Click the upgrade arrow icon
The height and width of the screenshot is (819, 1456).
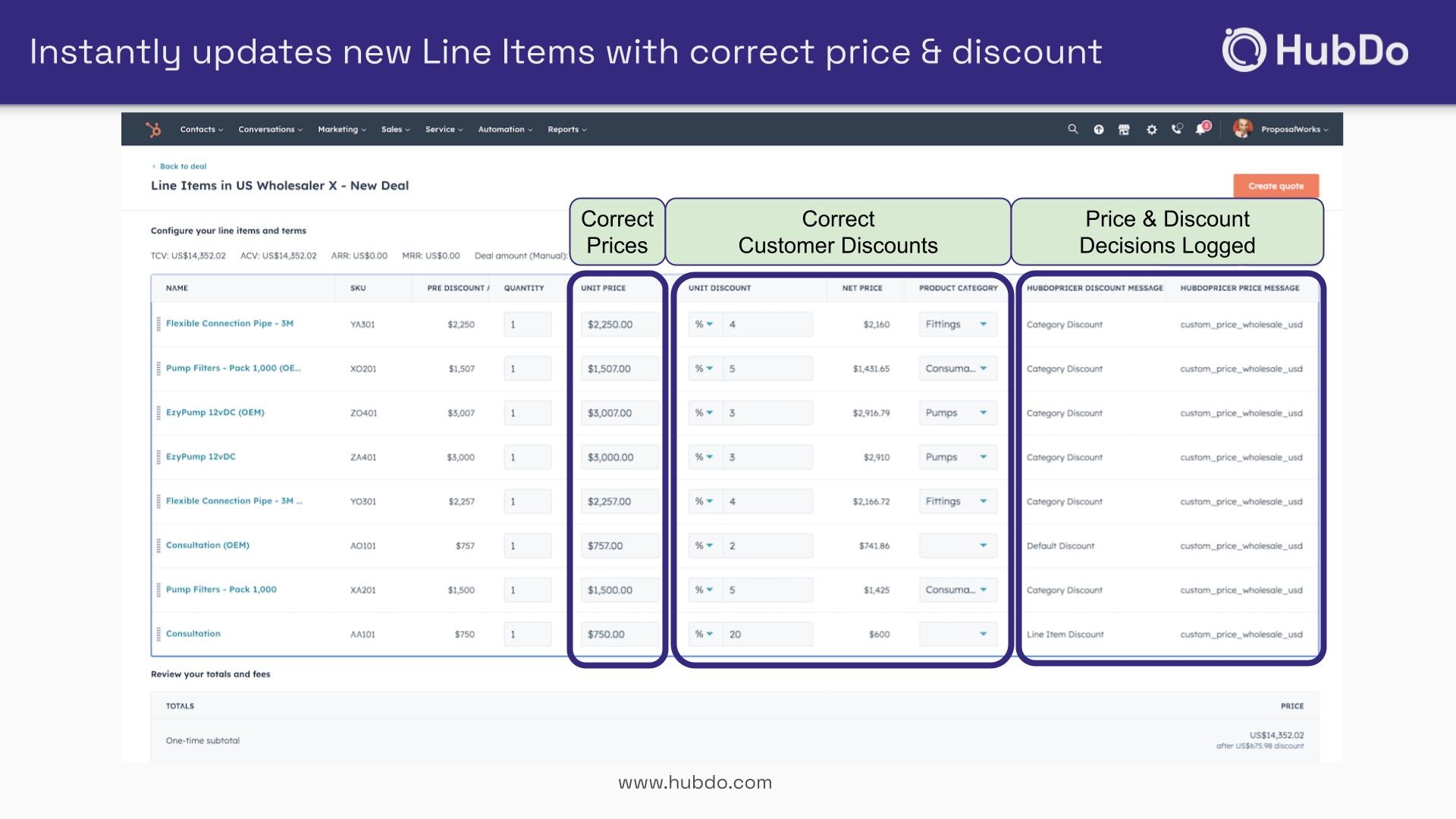(1098, 130)
